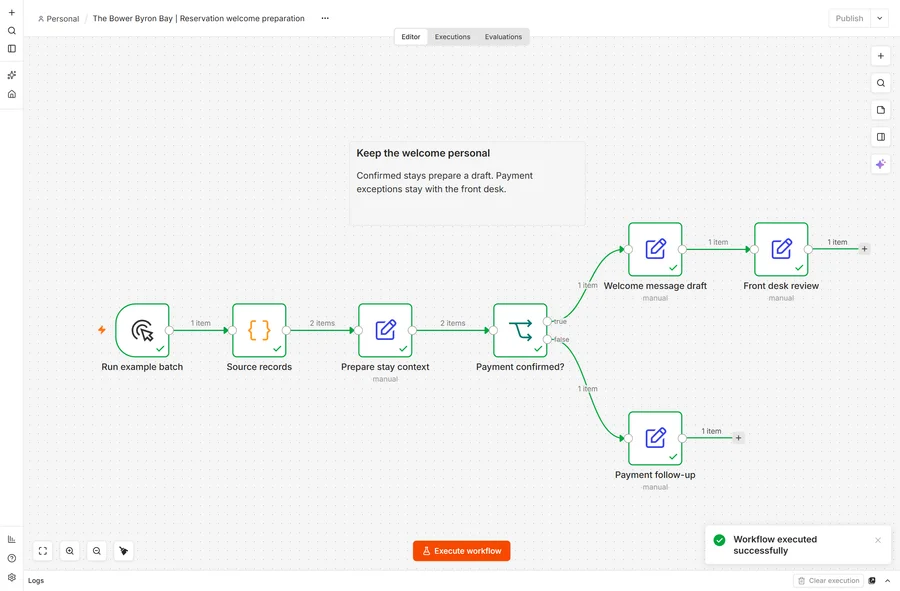Open the Personal project breadcrumb
Image resolution: width=900 pixels, height=591 pixels.
(59, 18)
